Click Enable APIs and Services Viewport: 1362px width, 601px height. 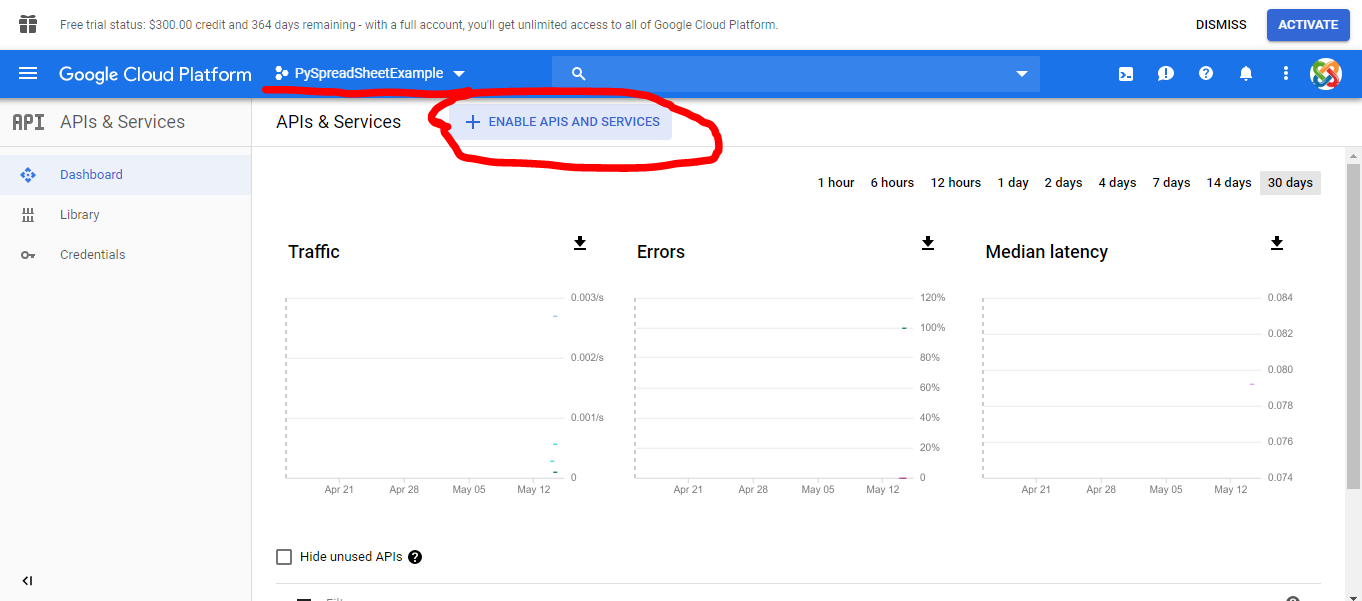[x=560, y=121]
